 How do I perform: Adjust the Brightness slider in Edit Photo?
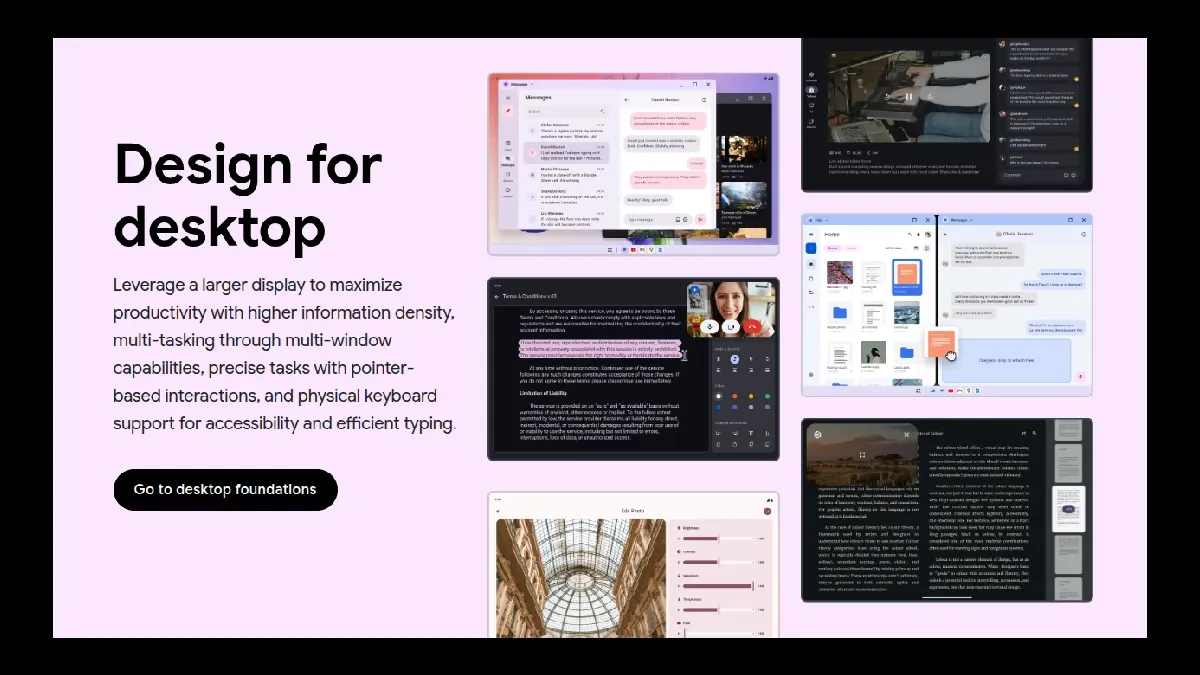click(719, 538)
